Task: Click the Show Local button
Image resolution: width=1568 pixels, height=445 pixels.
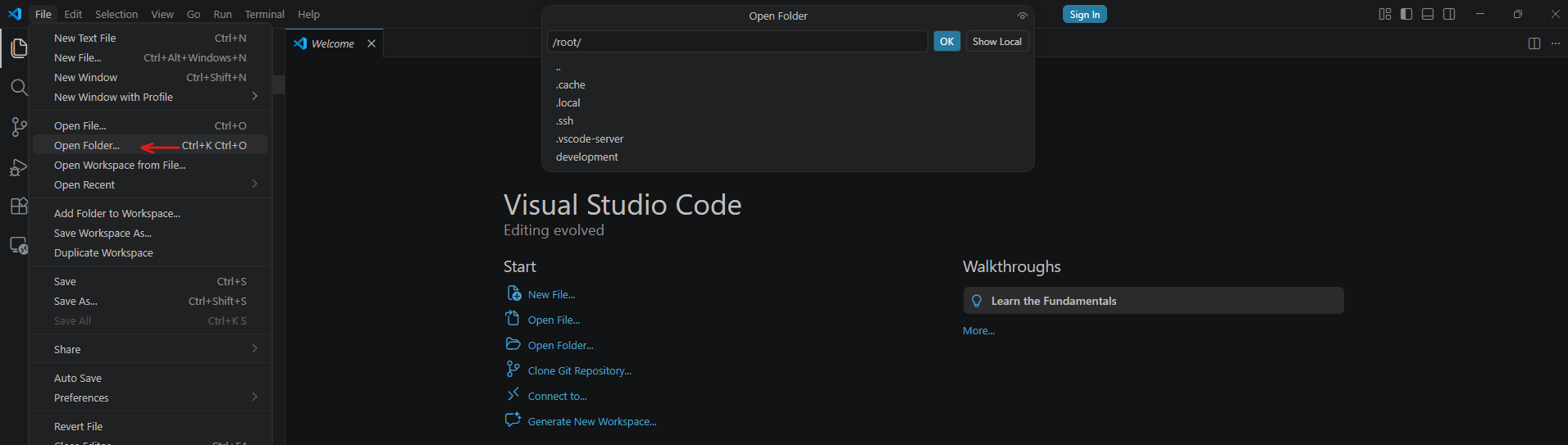Action: (x=996, y=41)
